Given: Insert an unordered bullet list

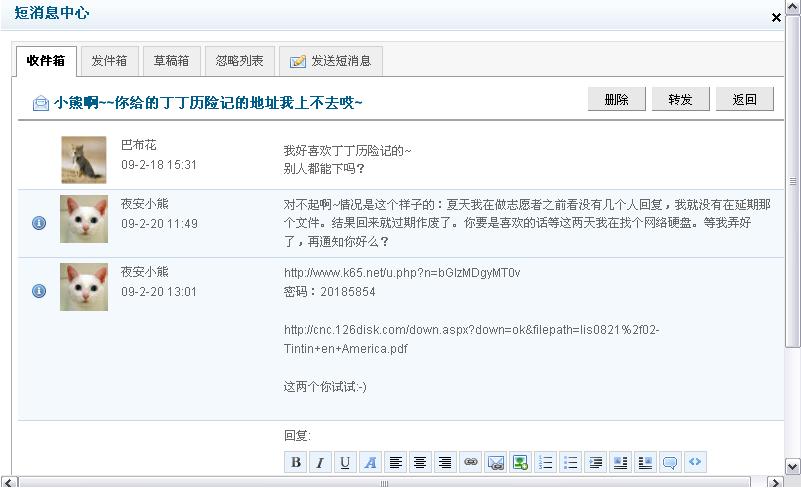Looking at the screenshot, I should 570,462.
